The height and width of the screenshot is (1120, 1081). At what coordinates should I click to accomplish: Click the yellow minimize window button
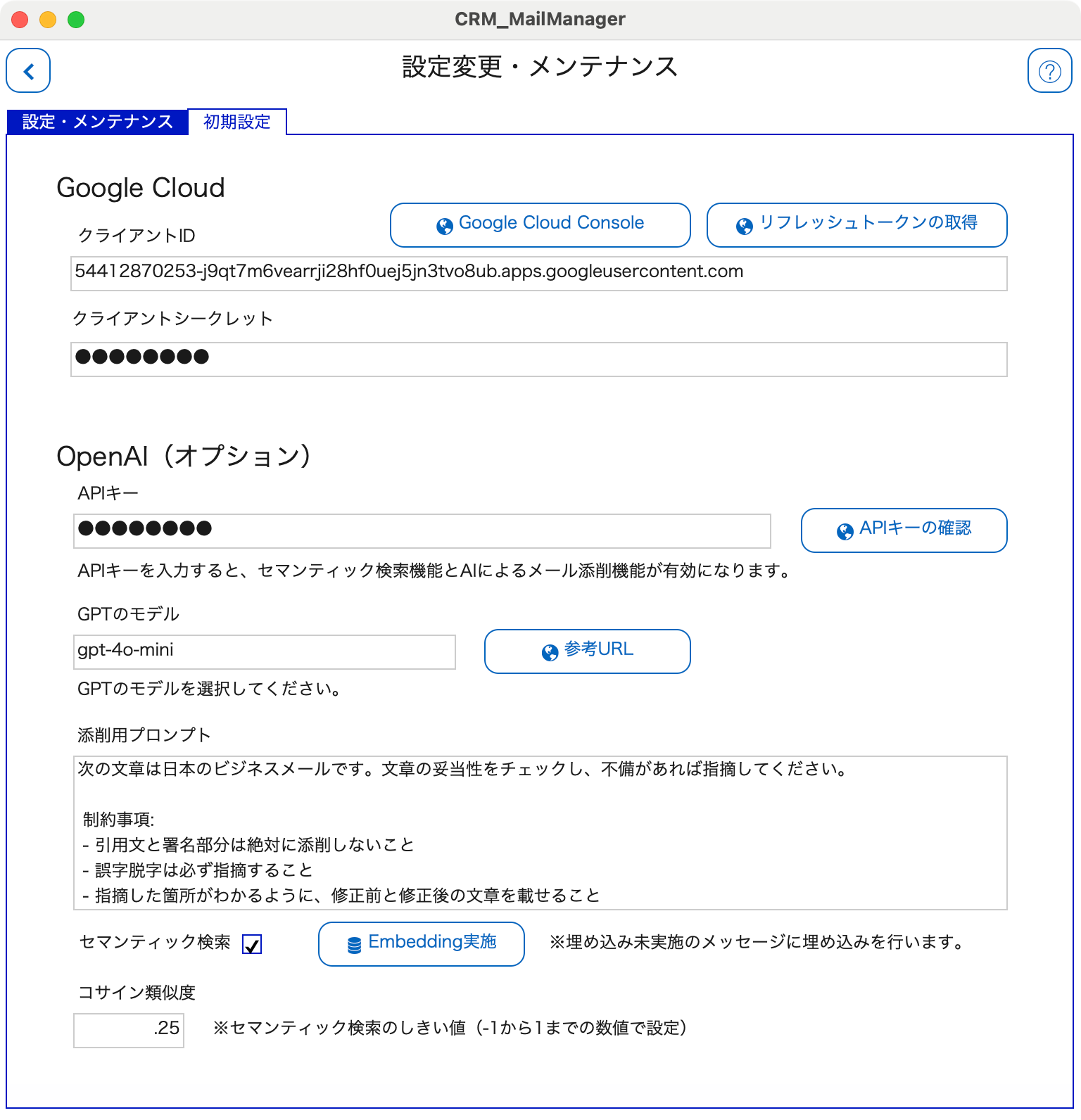tap(48, 20)
